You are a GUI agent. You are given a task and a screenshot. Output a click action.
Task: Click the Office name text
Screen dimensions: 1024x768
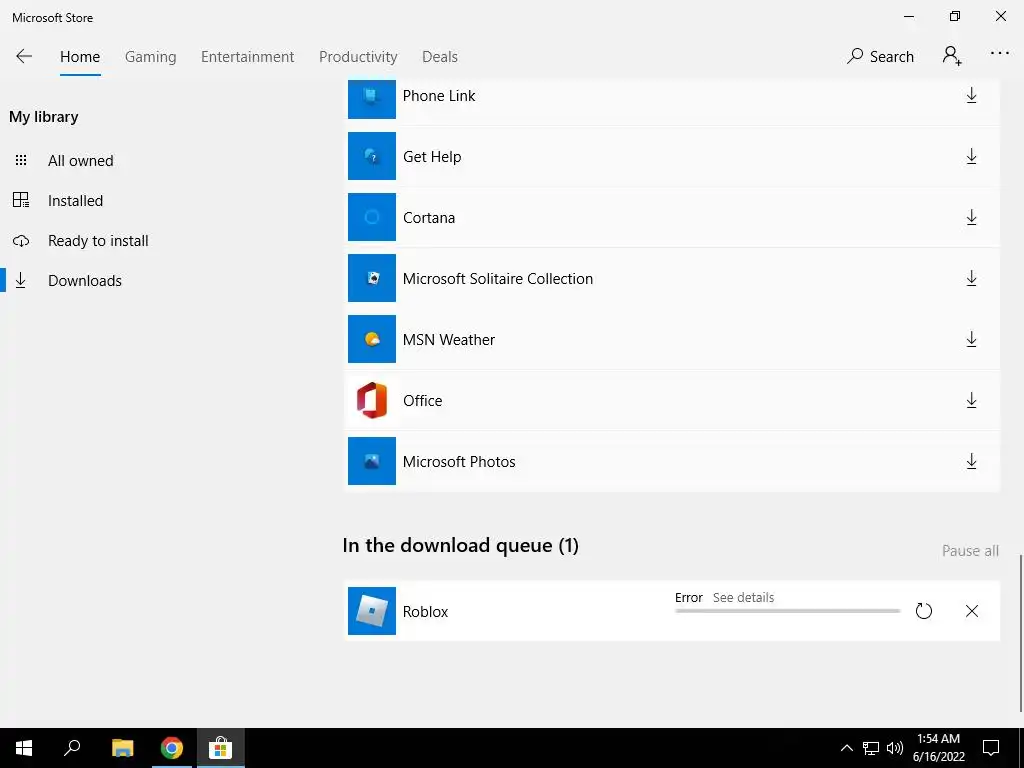423,400
